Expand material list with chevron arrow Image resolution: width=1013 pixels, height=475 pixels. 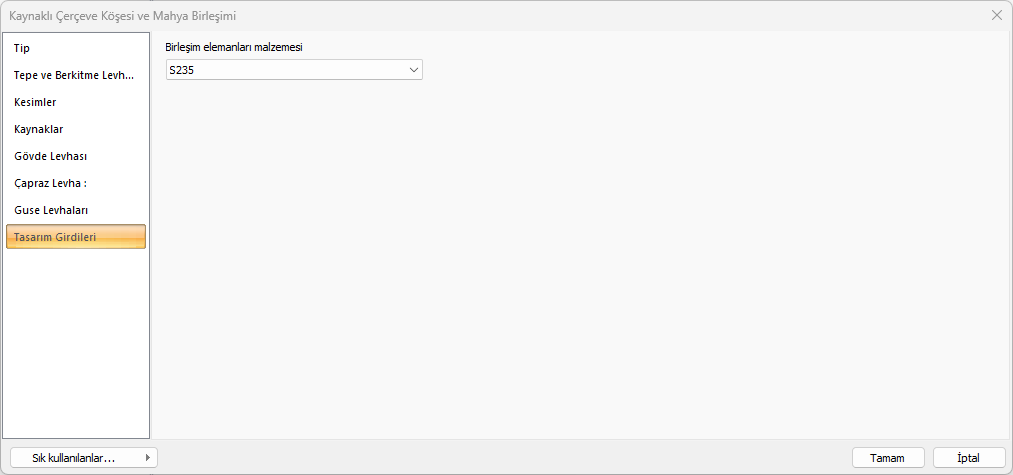click(414, 70)
